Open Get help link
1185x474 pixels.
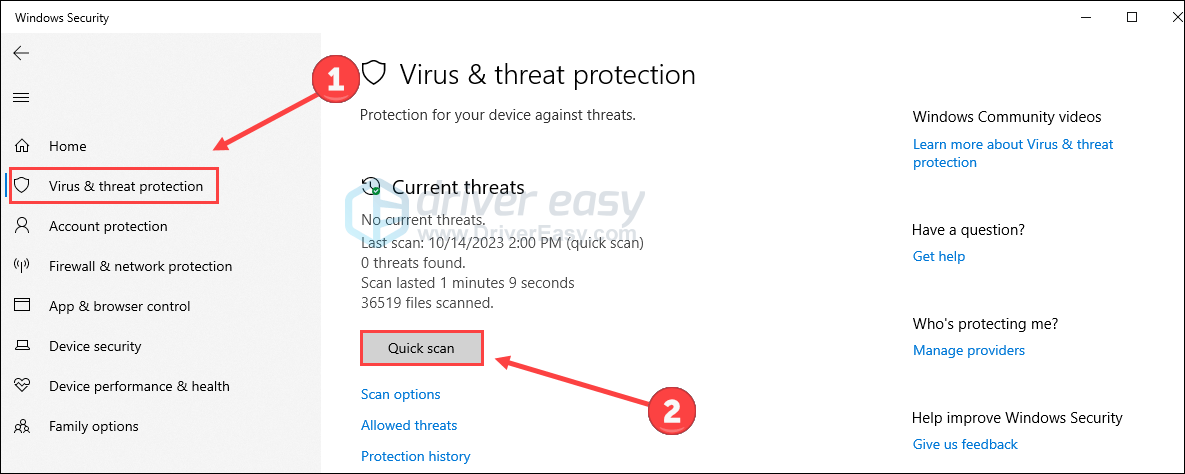click(939, 256)
